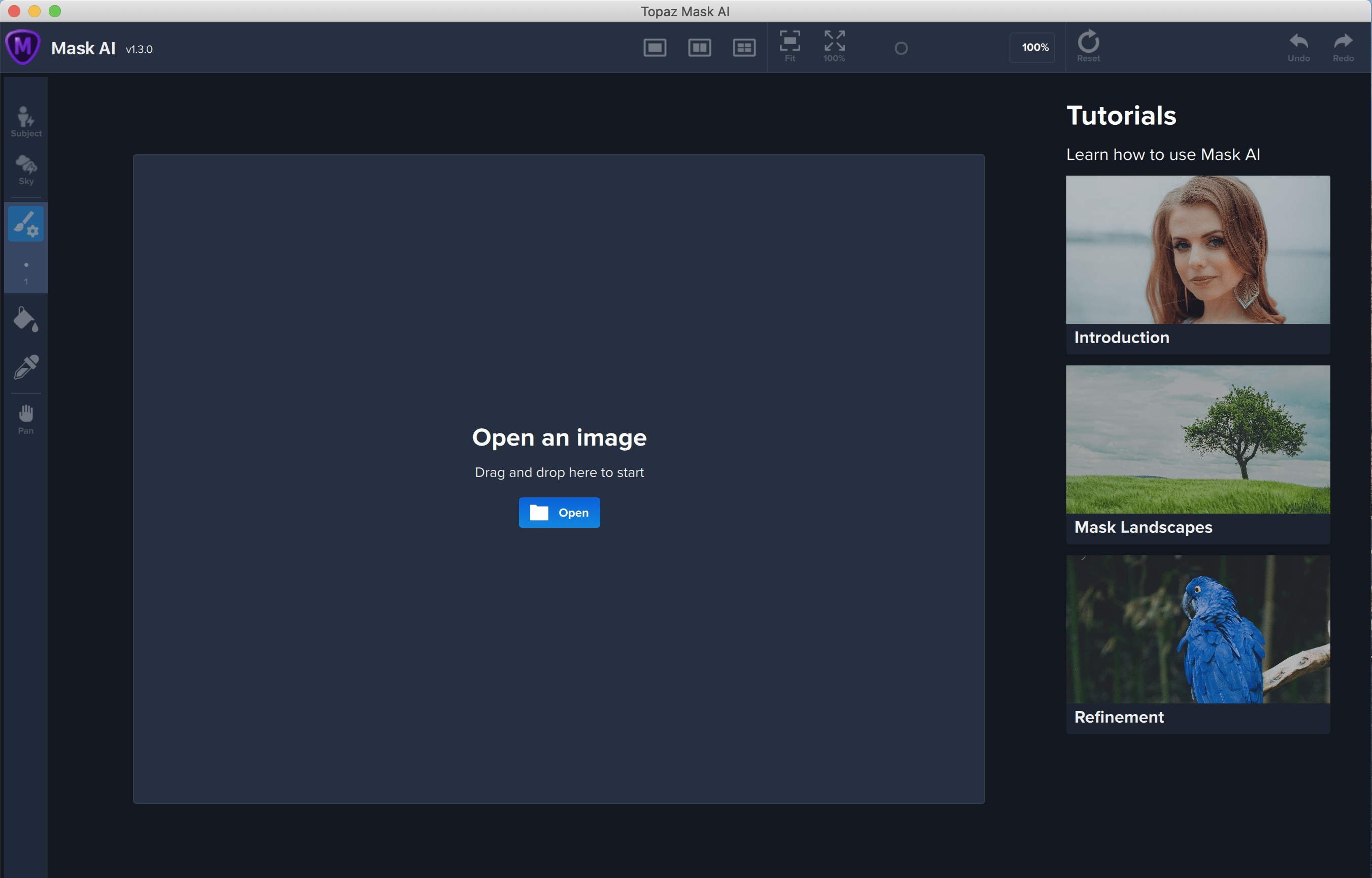Pick the eyedropper color tool
This screenshot has width=1372, height=878.
(x=26, y=367)
